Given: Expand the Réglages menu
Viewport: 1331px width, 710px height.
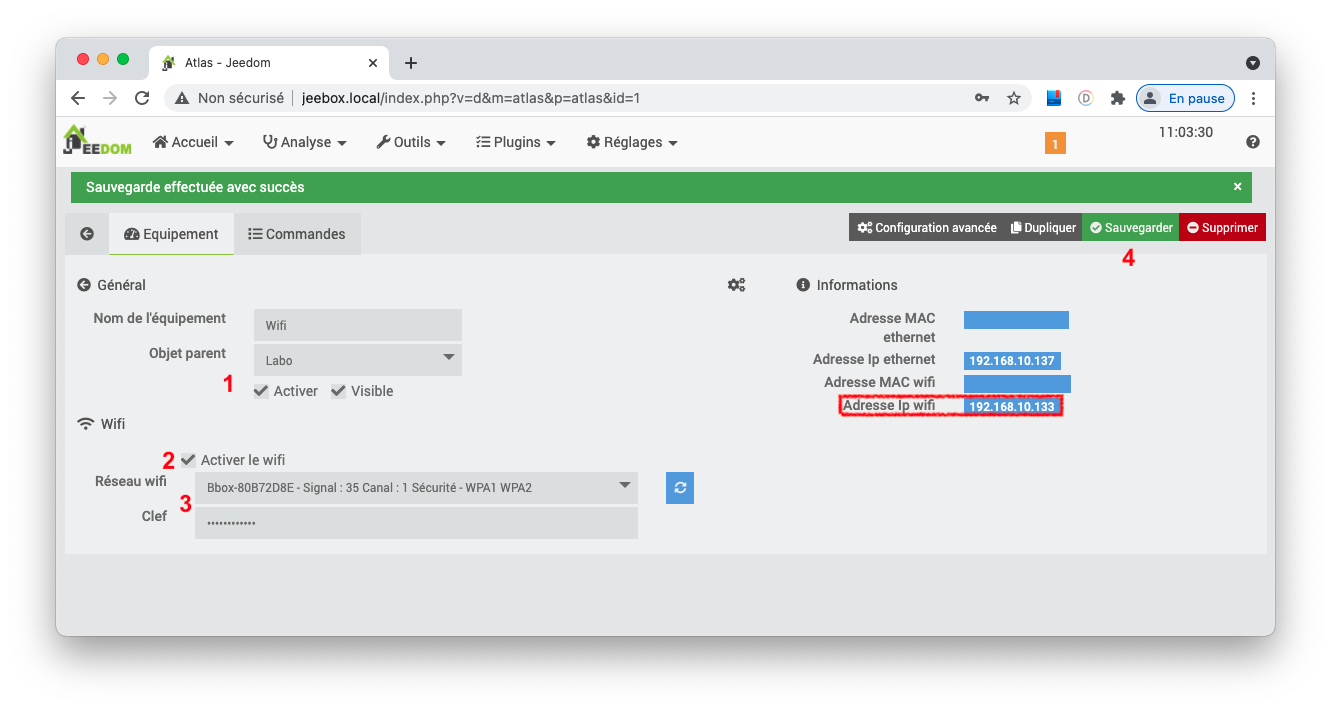Looking at the screenshot, I should [631, 142].
